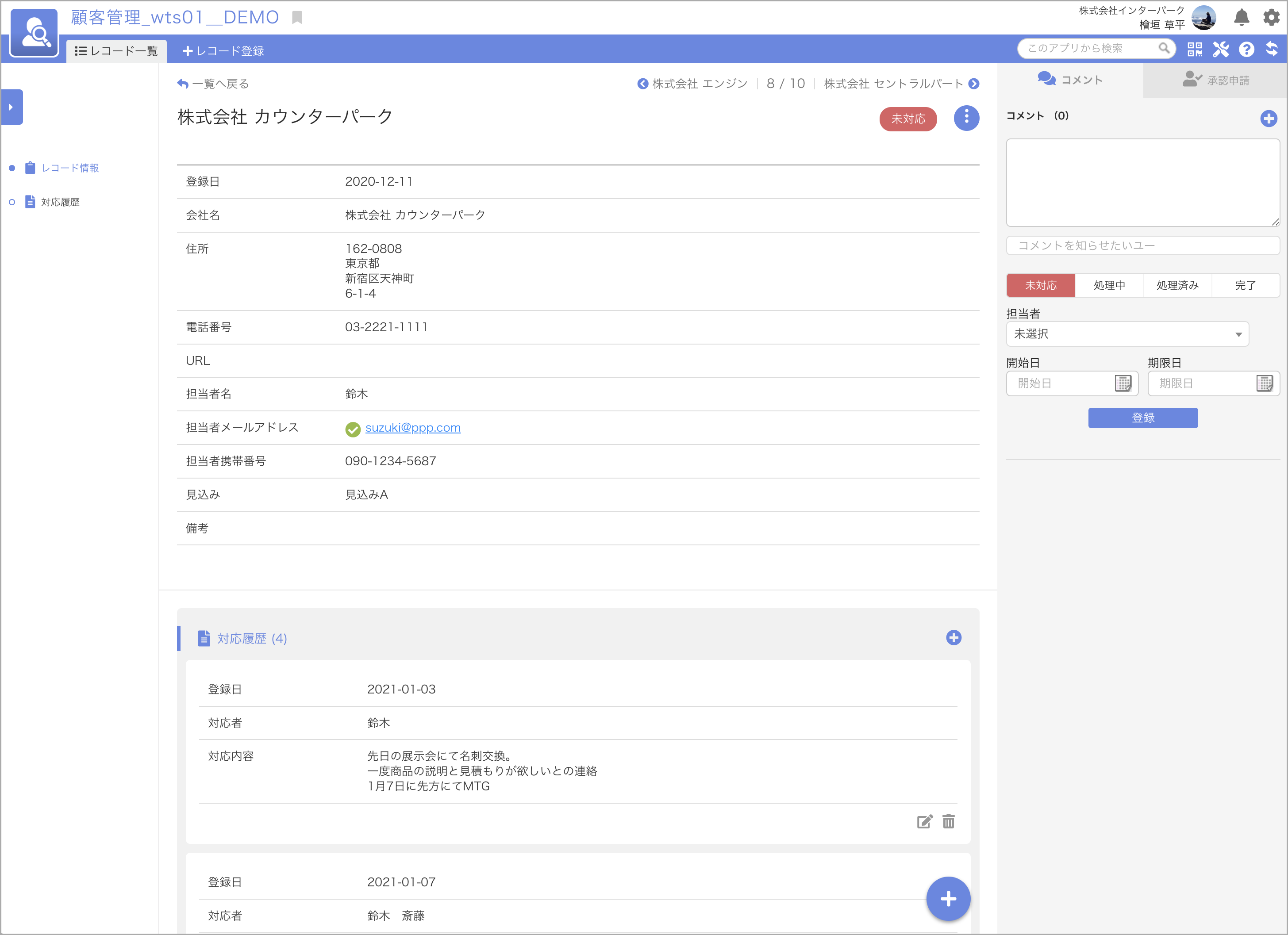The width and height of the screenshot is (1288, 935).
Task: Edit the 2021-01-03 history entry
Action: coord(925,821)
